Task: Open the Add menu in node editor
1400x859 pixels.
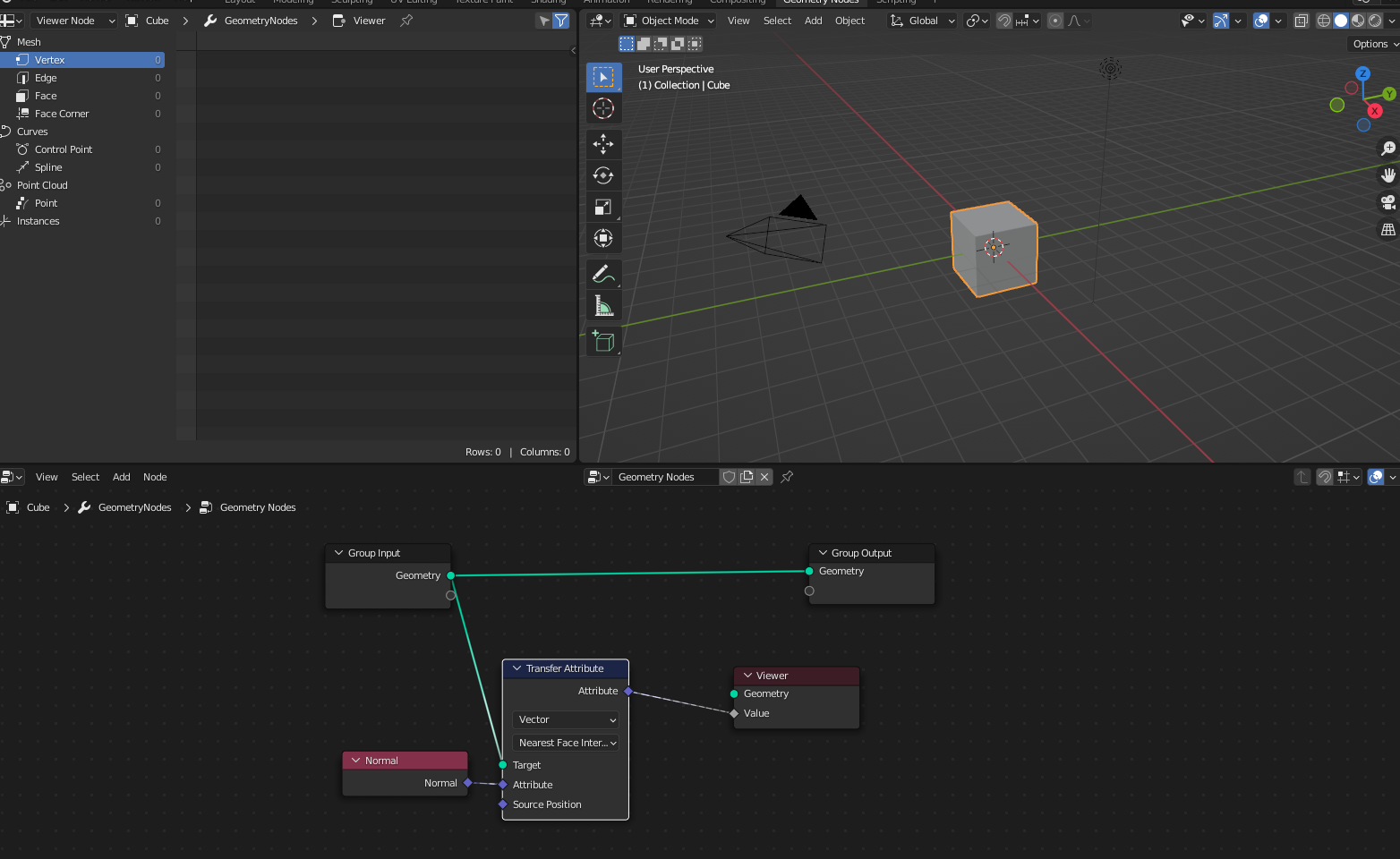Action: point(121,477)
